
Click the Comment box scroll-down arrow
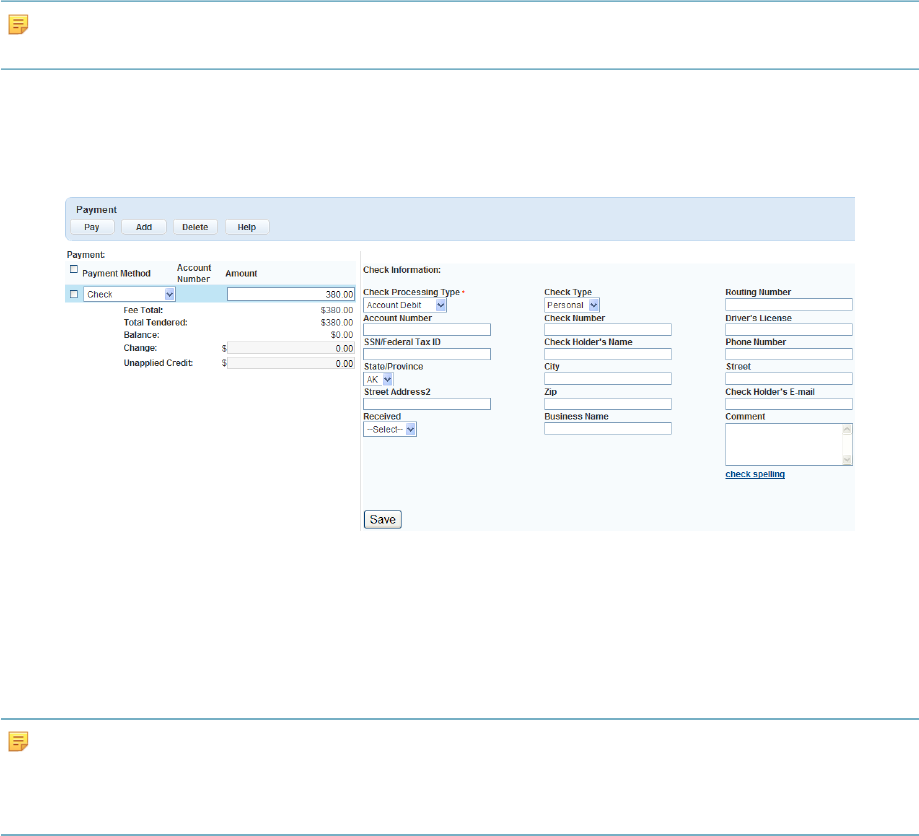847,460
